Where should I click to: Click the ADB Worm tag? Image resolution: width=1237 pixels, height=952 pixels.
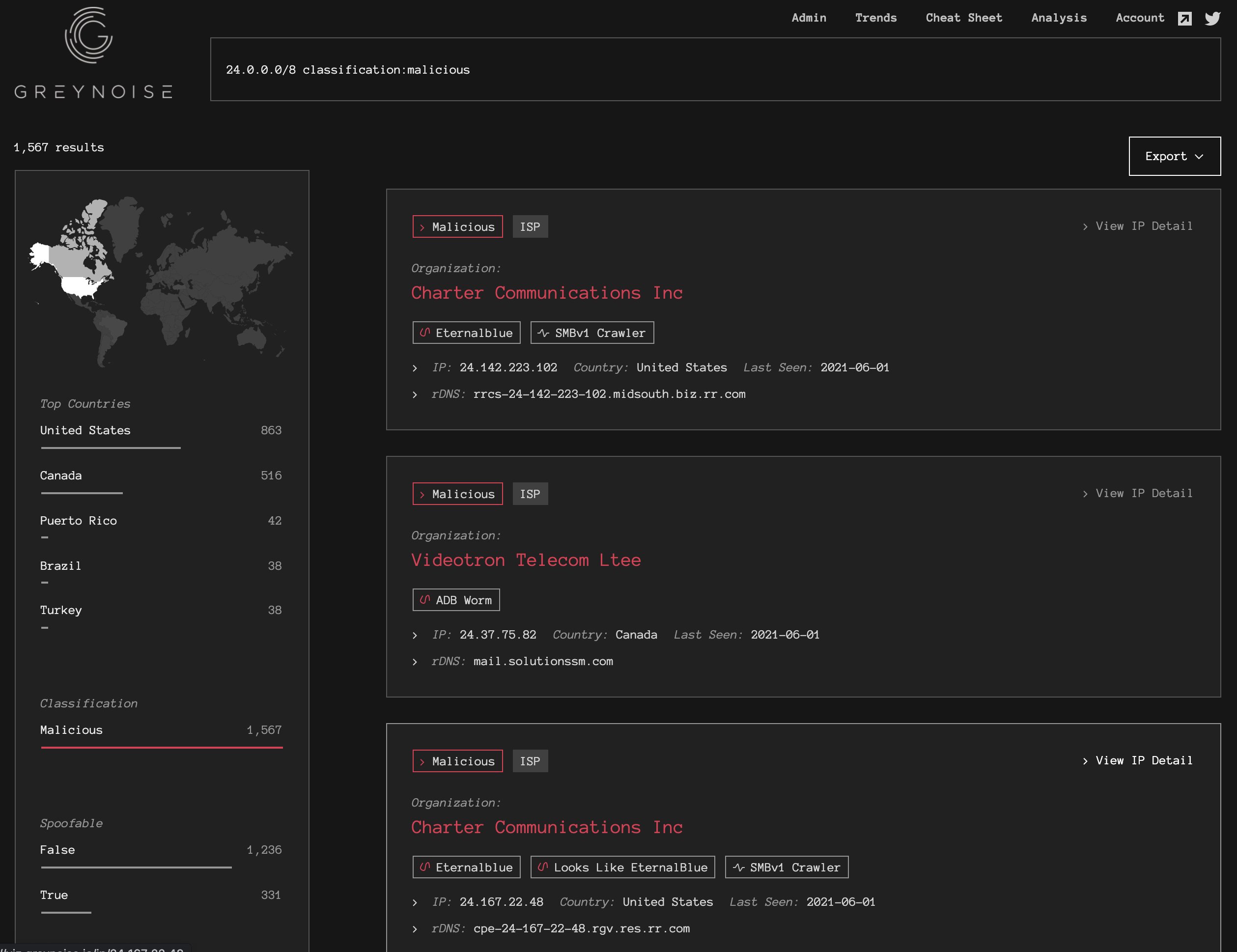(x=456, y=600)
